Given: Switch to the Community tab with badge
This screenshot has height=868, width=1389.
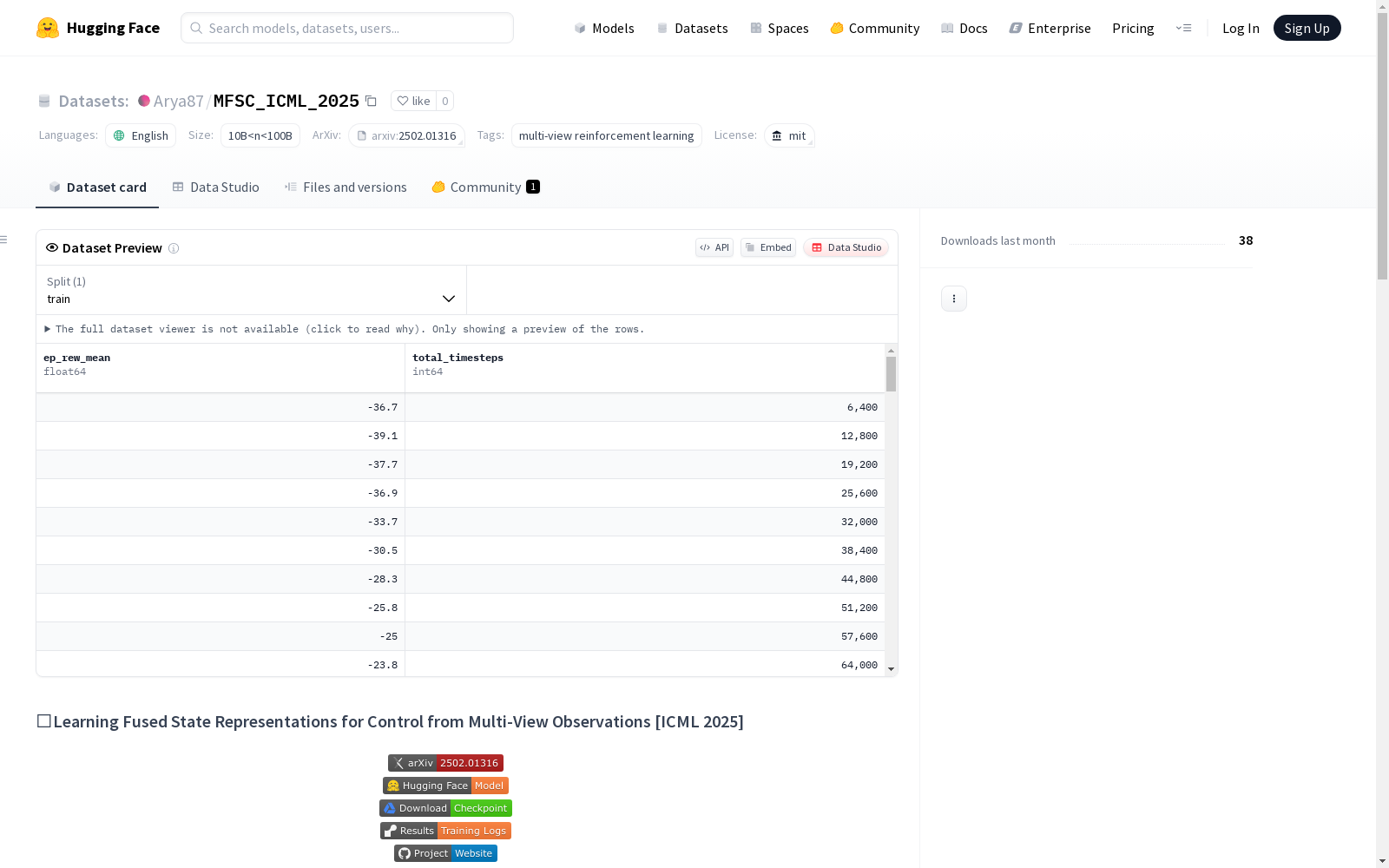Looking at the screenshot, I should pyautogui.click(x=486, y=187).
